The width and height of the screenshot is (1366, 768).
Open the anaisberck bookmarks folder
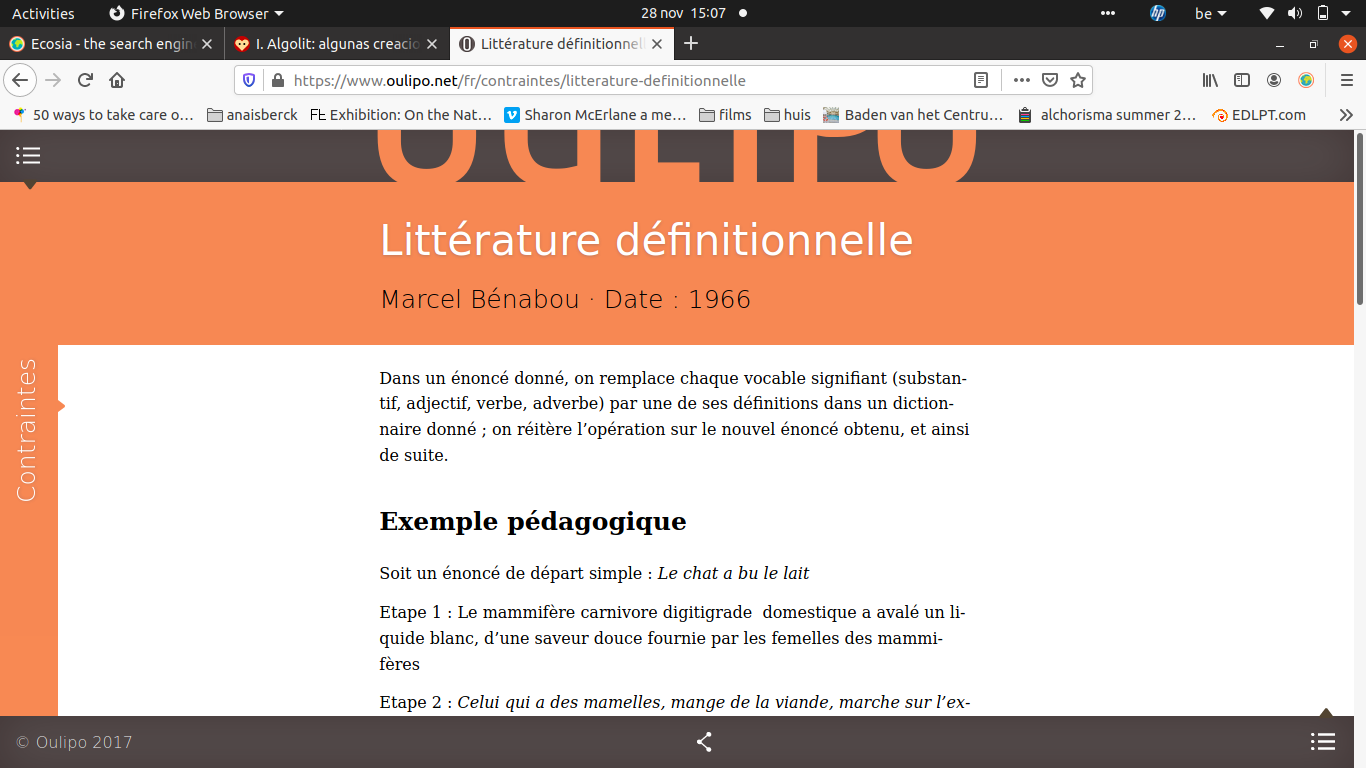tap(252, 115)
